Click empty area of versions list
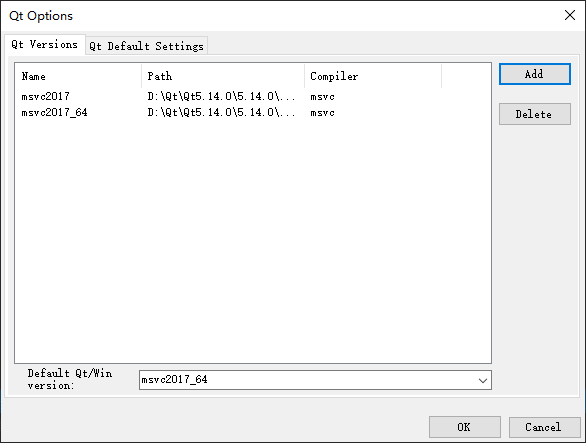 (x=253, y=239)
